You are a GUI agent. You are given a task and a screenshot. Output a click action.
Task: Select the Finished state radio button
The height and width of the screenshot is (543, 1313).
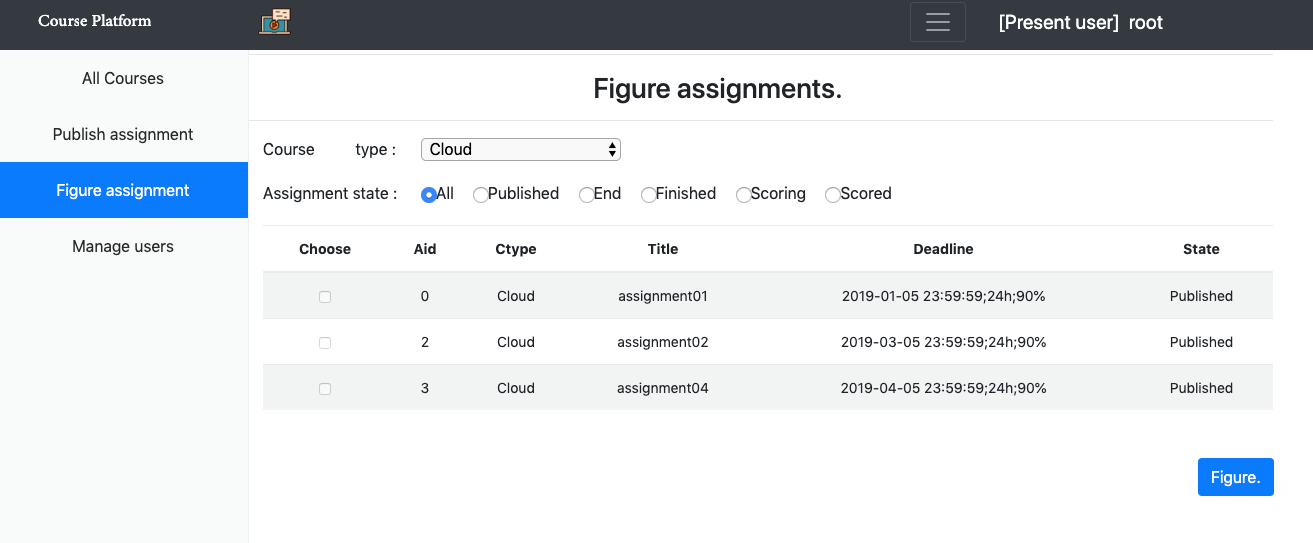[x=648, y=195]
